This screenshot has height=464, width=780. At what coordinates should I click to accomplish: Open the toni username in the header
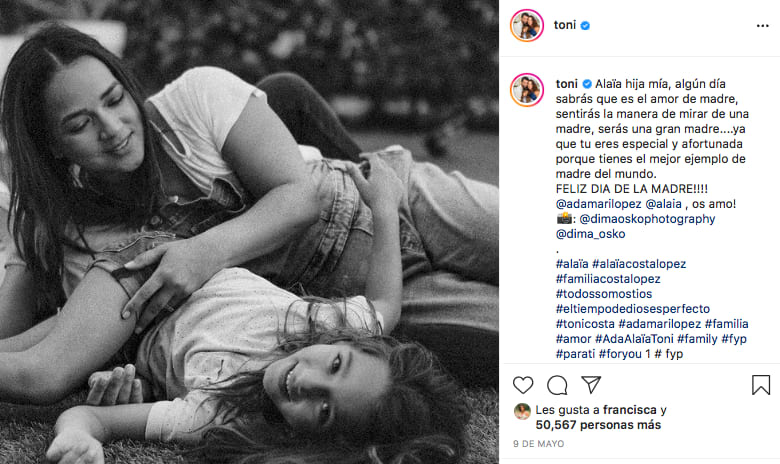[565, 25]
